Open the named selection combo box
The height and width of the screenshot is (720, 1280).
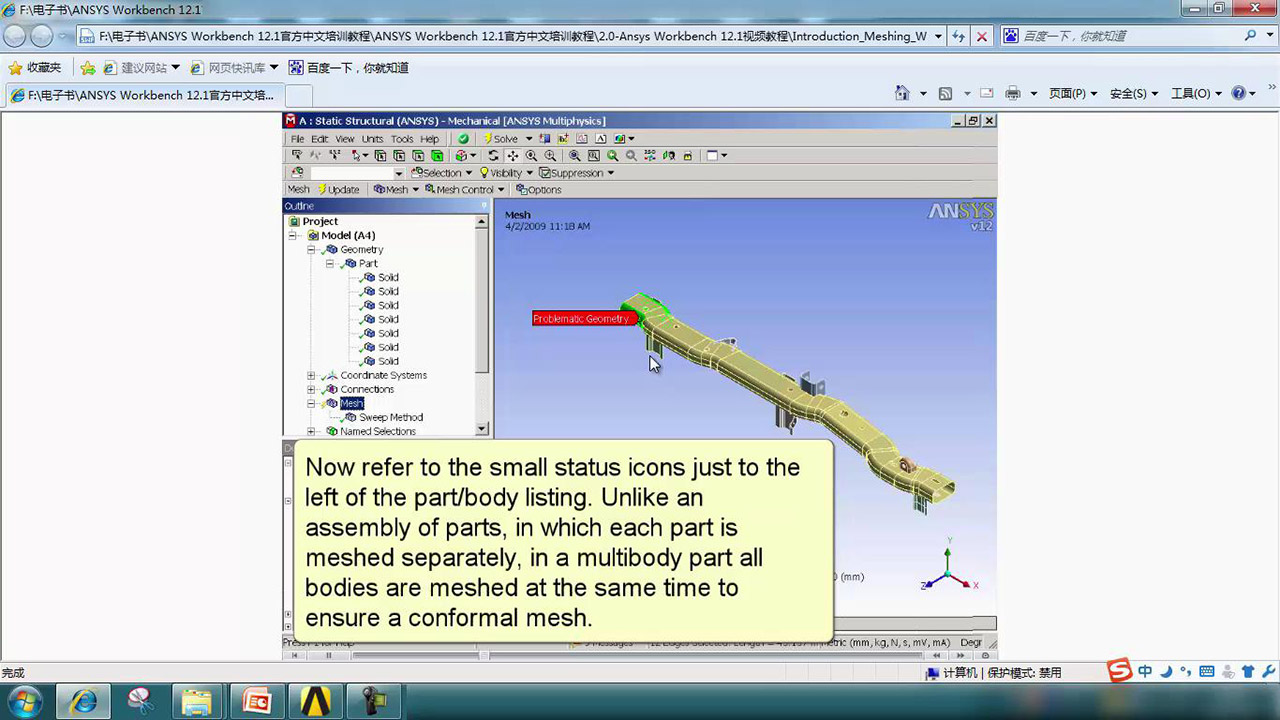coord(358,173)
